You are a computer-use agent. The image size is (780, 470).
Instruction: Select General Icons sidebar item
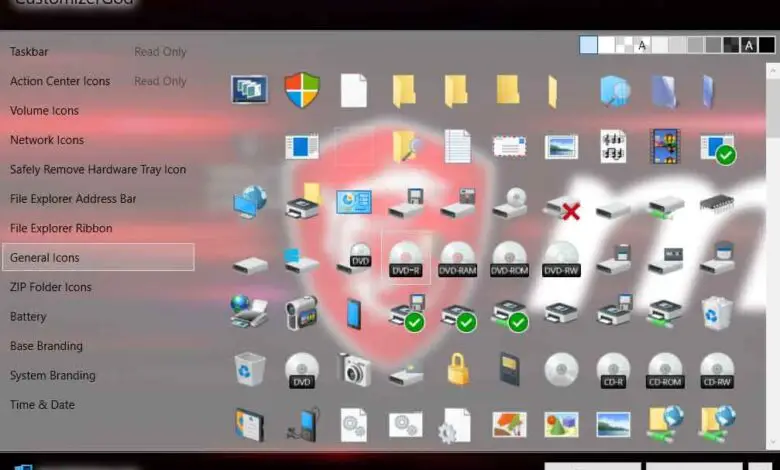tap(98, 257)
